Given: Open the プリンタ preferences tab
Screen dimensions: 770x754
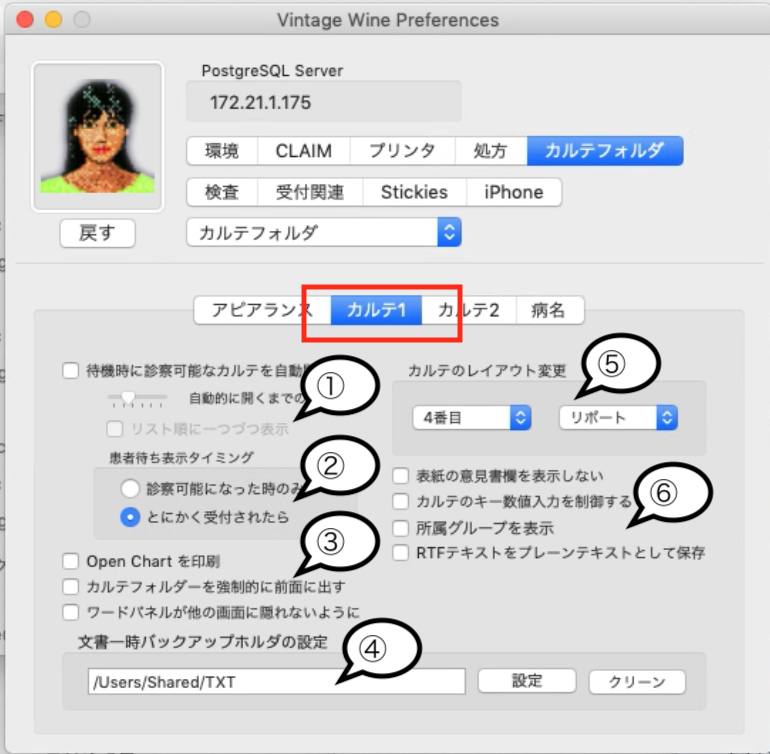Looking at the screenshot, I should click(x=401, y=151).
